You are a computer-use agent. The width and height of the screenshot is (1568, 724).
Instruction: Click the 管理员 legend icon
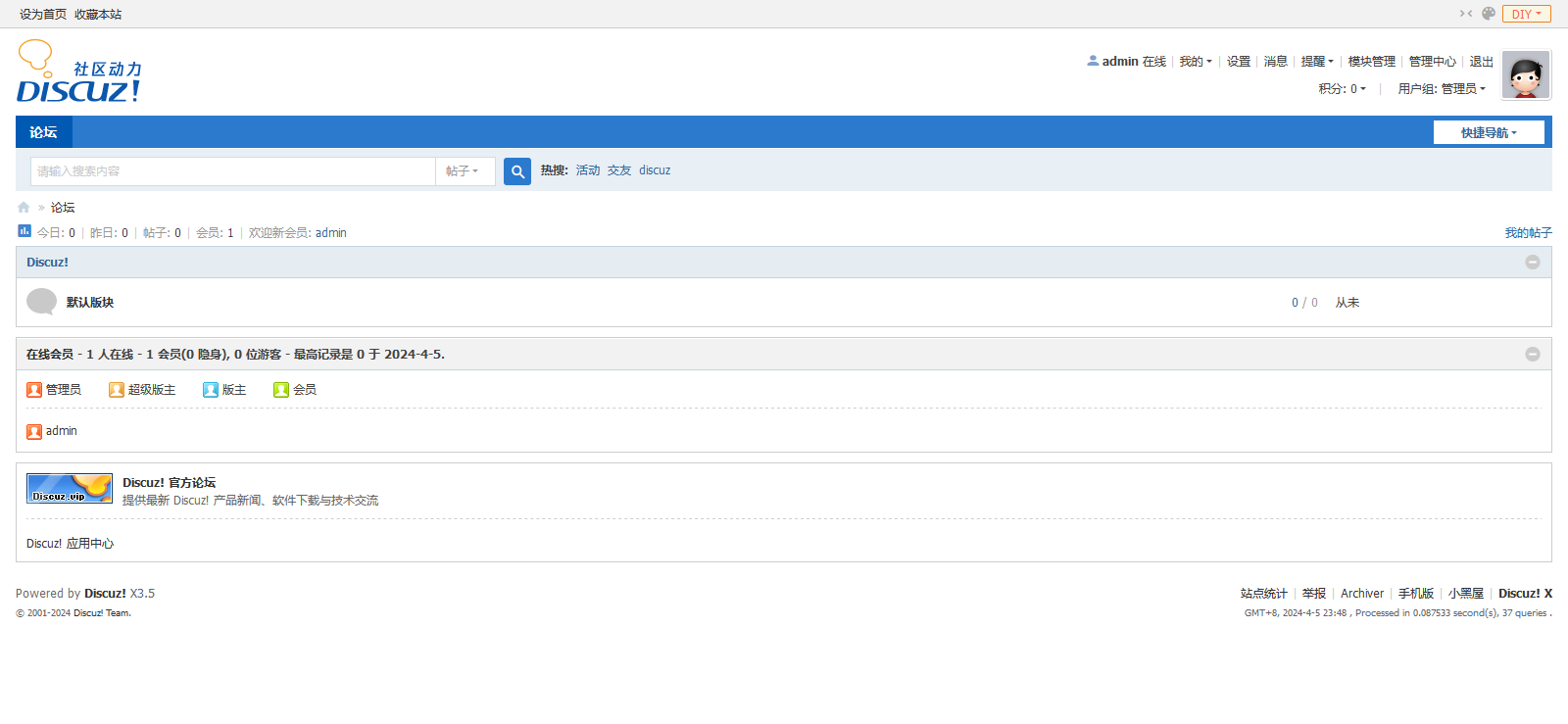point(34,390)
